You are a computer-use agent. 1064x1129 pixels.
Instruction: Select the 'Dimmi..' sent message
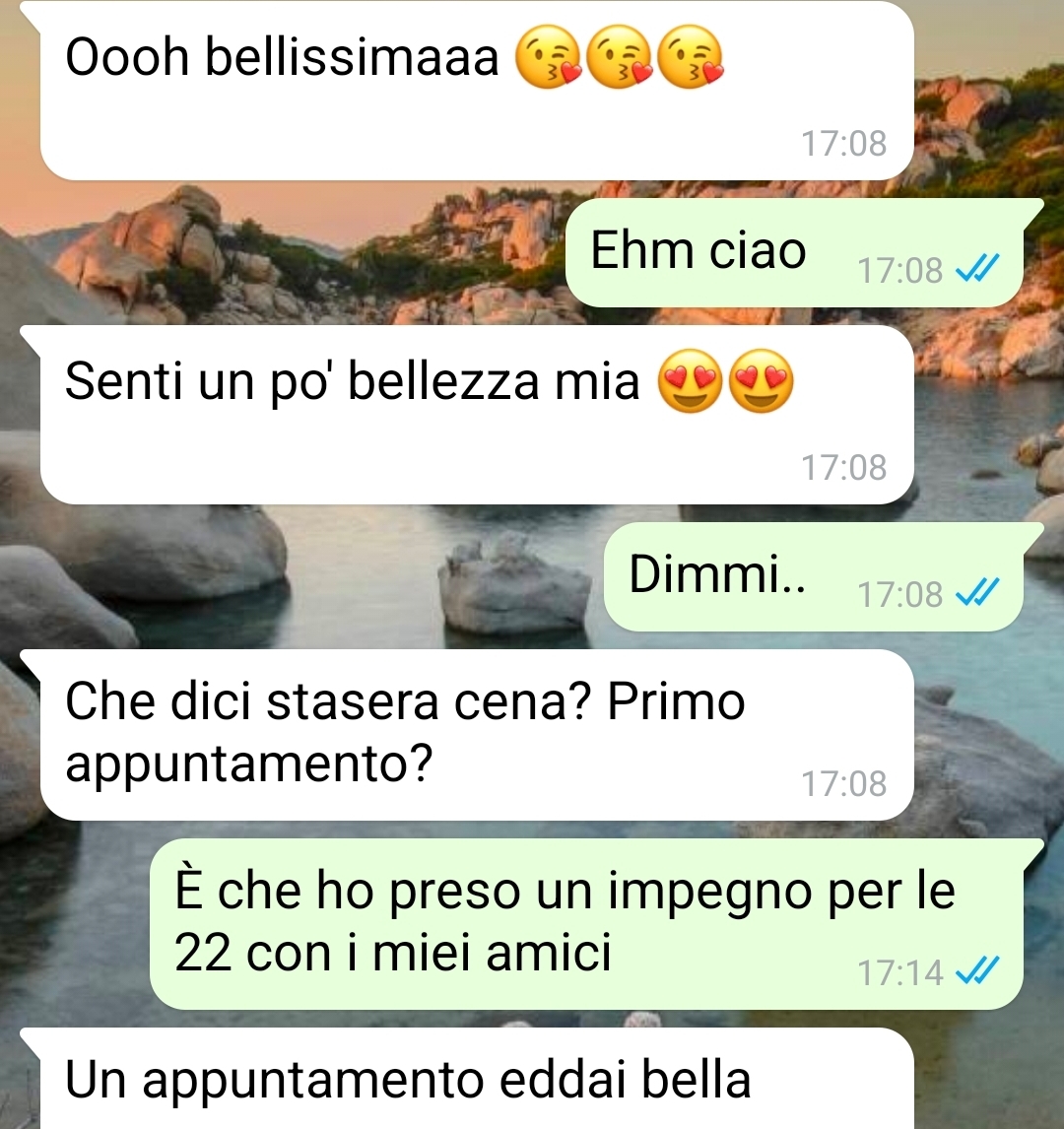[x=814, y=576]
